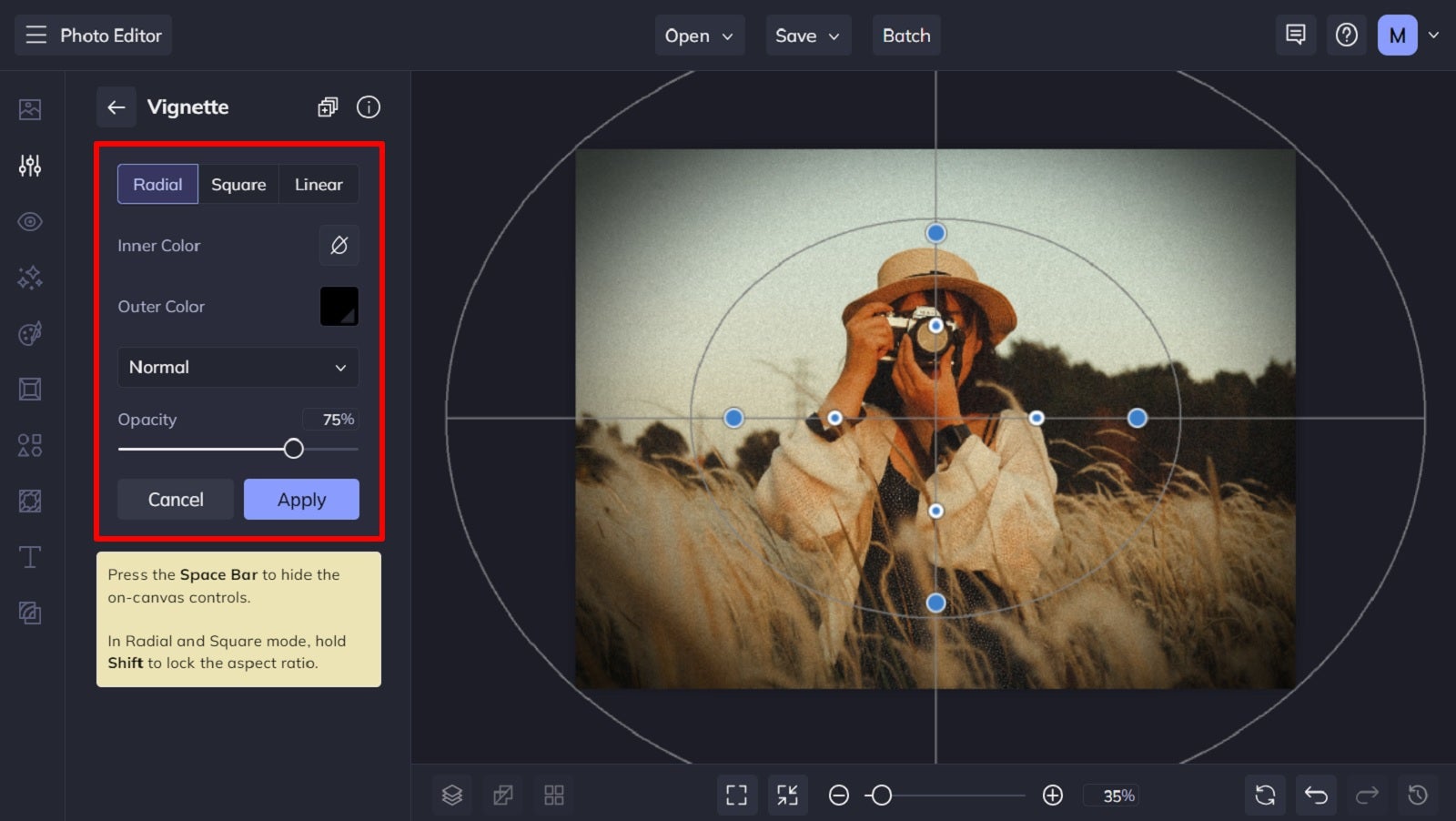Open the Shapes elements panel
The width and height of the screenshot is (1456, 821).
pos(30,445)
